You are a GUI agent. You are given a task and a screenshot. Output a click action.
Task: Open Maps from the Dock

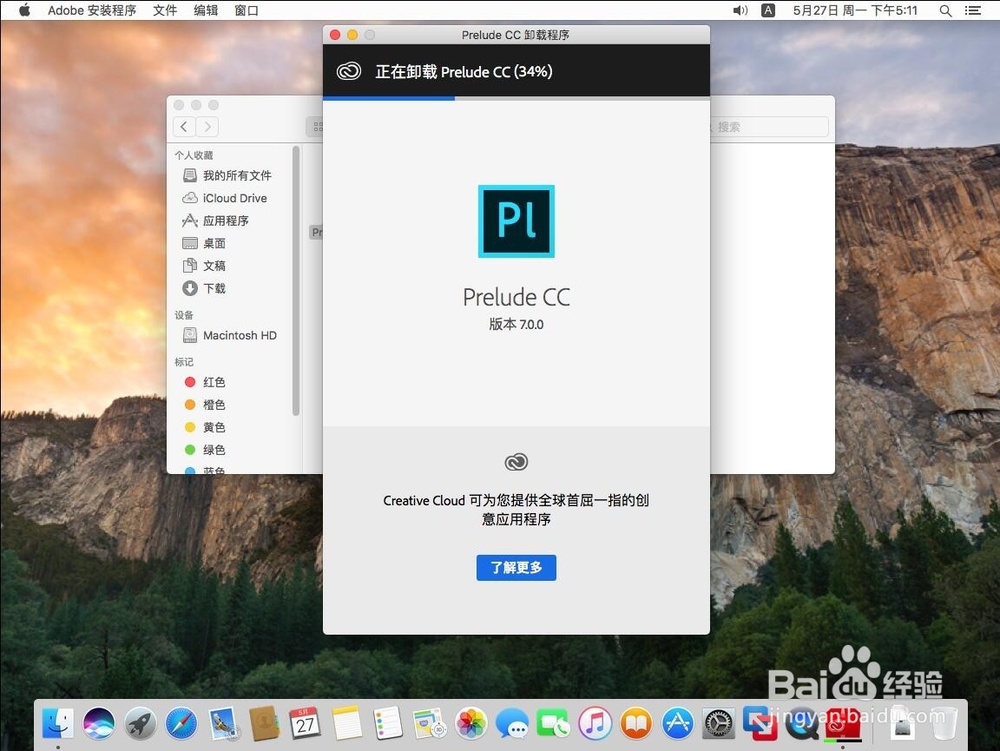pyautogui.click(x=429, y=724)
